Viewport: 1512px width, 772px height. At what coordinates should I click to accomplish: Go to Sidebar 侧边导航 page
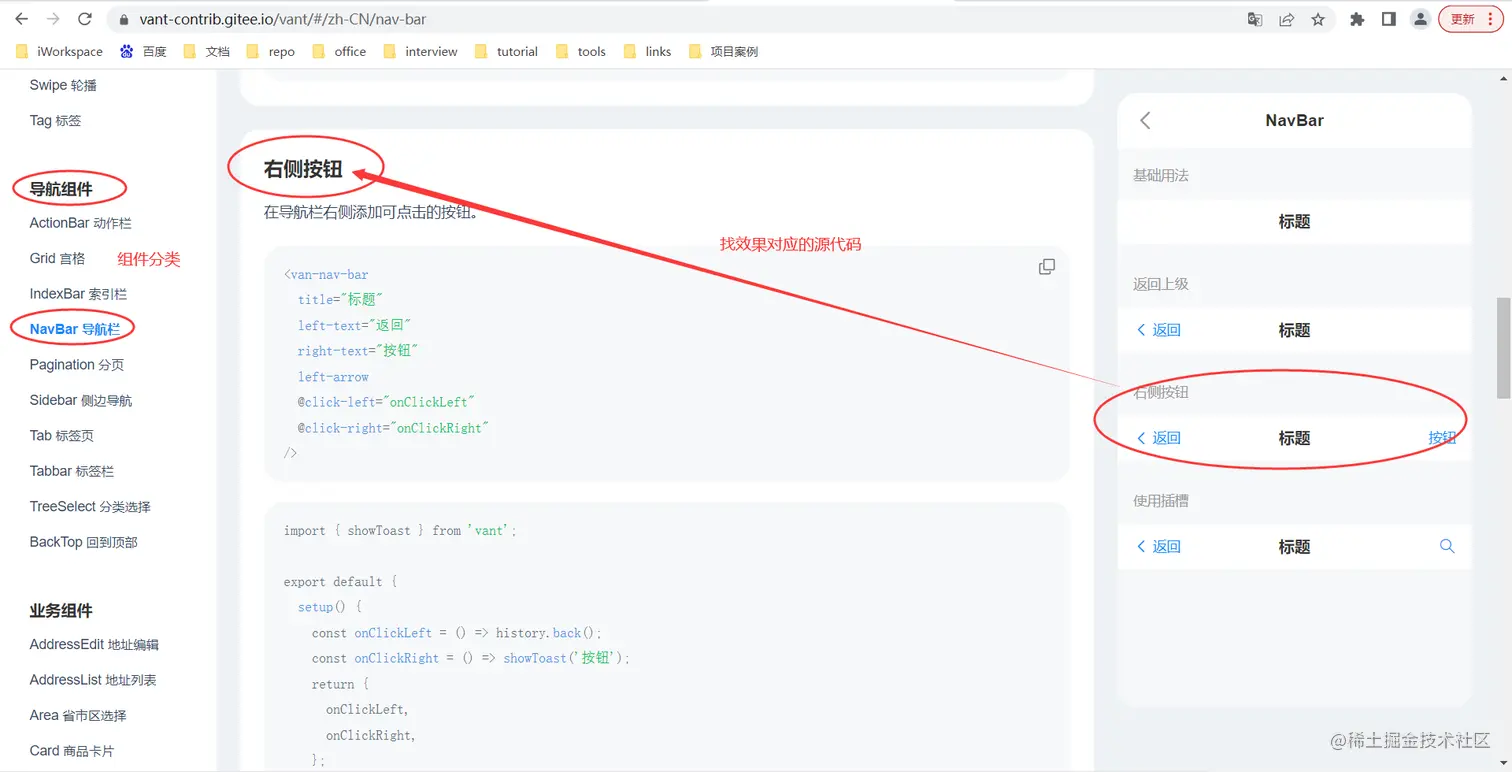(x=81, y=400)
